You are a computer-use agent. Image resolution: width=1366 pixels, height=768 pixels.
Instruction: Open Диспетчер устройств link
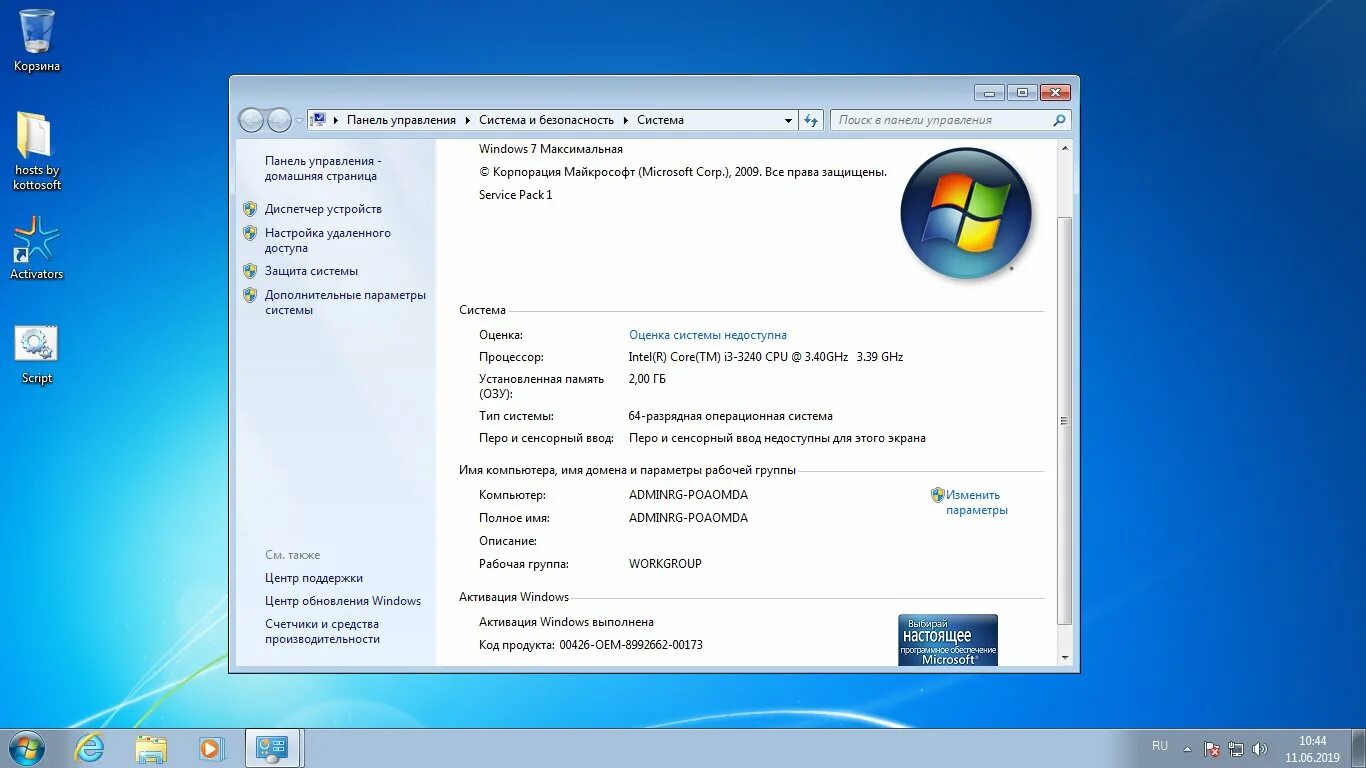(323, 209)
